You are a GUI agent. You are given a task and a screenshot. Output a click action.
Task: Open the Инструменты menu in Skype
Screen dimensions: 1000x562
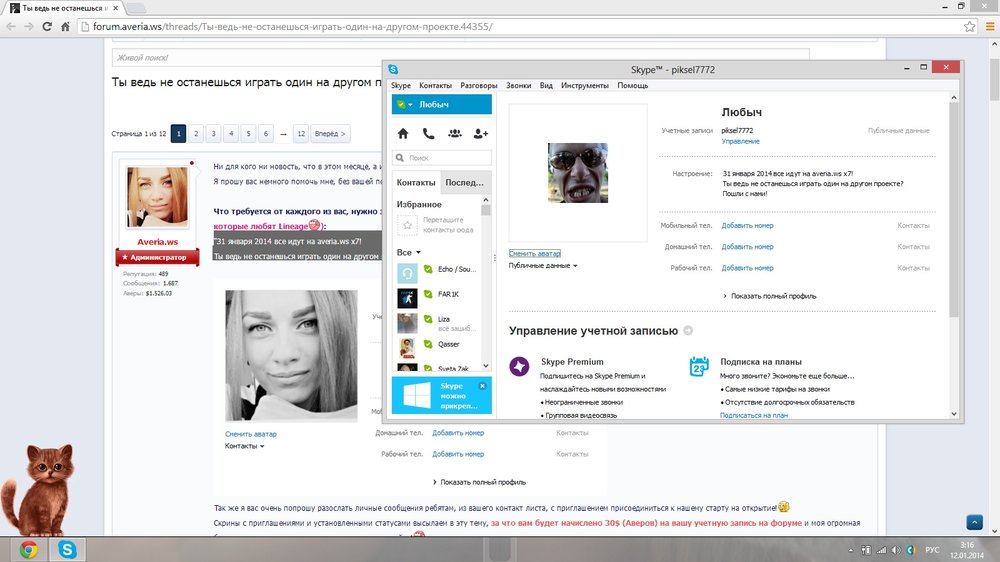pyautogui.click(x=585, y=86)
